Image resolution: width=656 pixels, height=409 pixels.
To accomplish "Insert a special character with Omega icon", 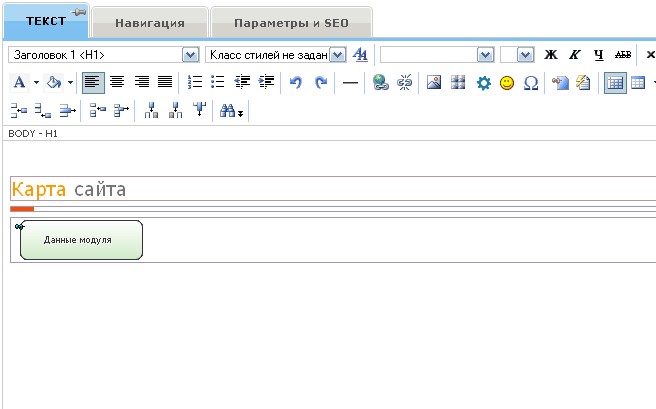I will point(531,83).
